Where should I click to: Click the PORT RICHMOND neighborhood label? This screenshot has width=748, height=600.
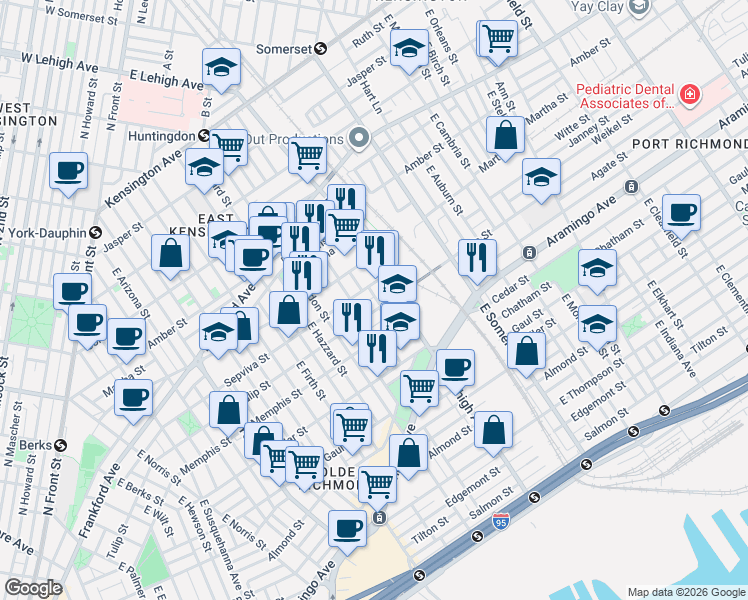click(x=690, y=144)
